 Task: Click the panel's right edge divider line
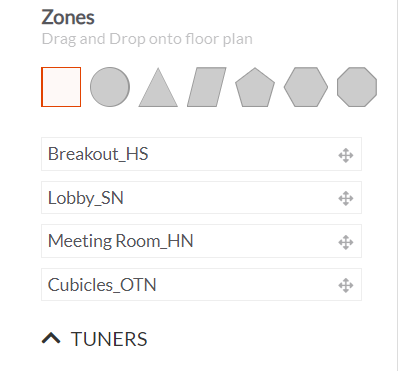click(398, 185)
